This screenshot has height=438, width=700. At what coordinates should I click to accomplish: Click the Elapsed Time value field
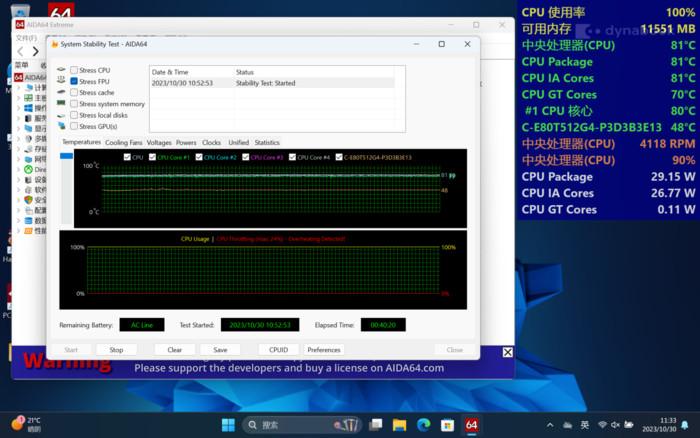coord(383,325)
